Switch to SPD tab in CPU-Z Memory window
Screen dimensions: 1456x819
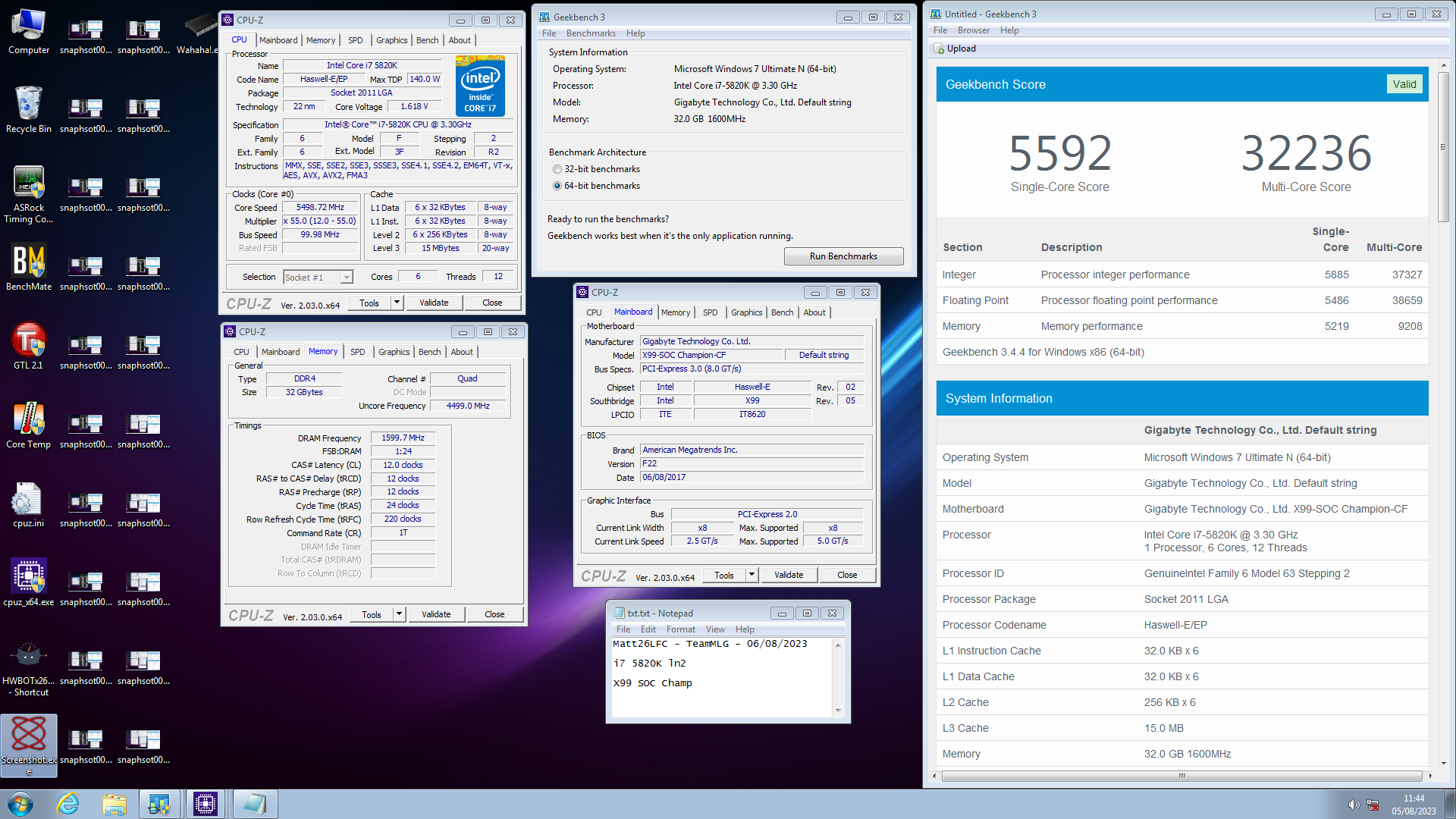(x=357, y=352)
